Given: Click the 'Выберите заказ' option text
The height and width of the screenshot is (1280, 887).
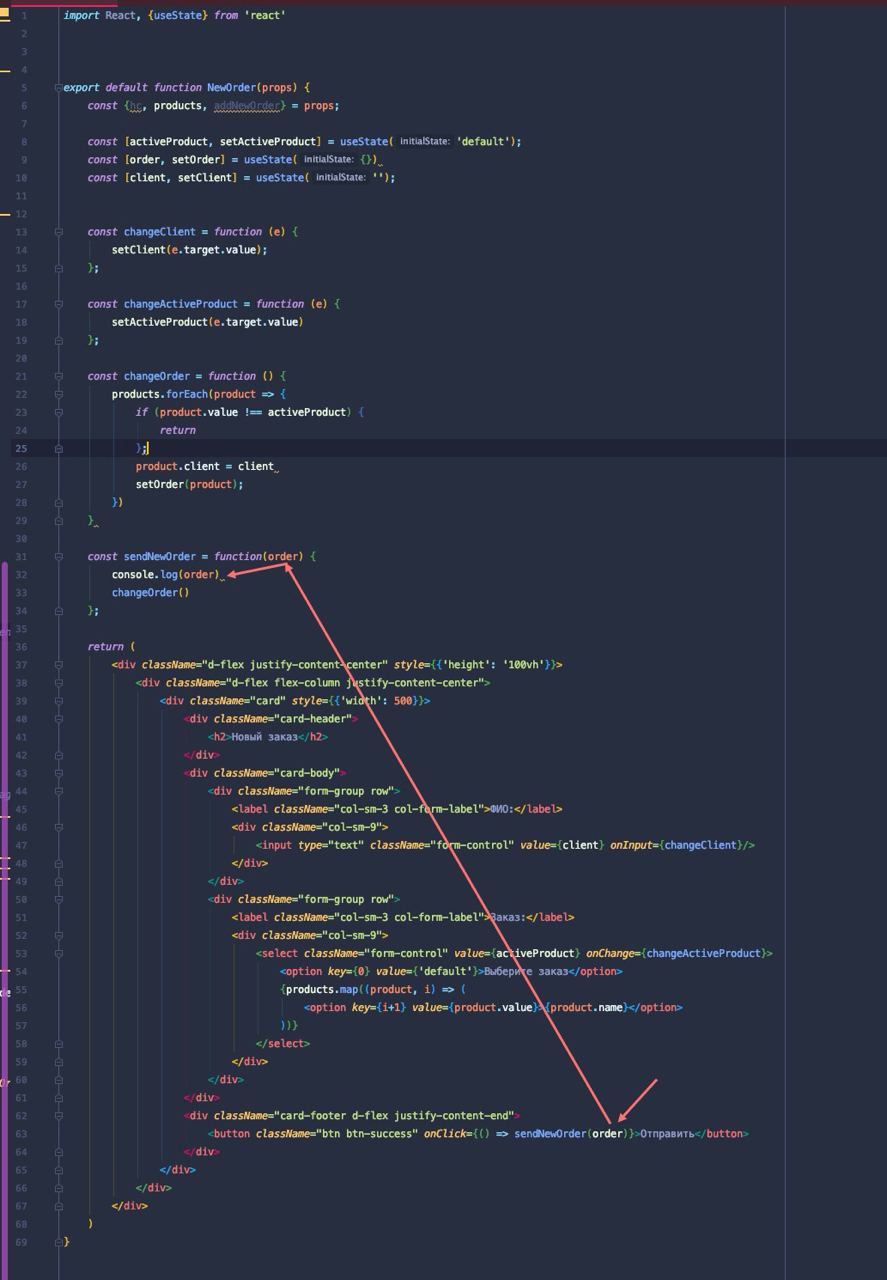Looking at the screenshot, I should point(526,971).
